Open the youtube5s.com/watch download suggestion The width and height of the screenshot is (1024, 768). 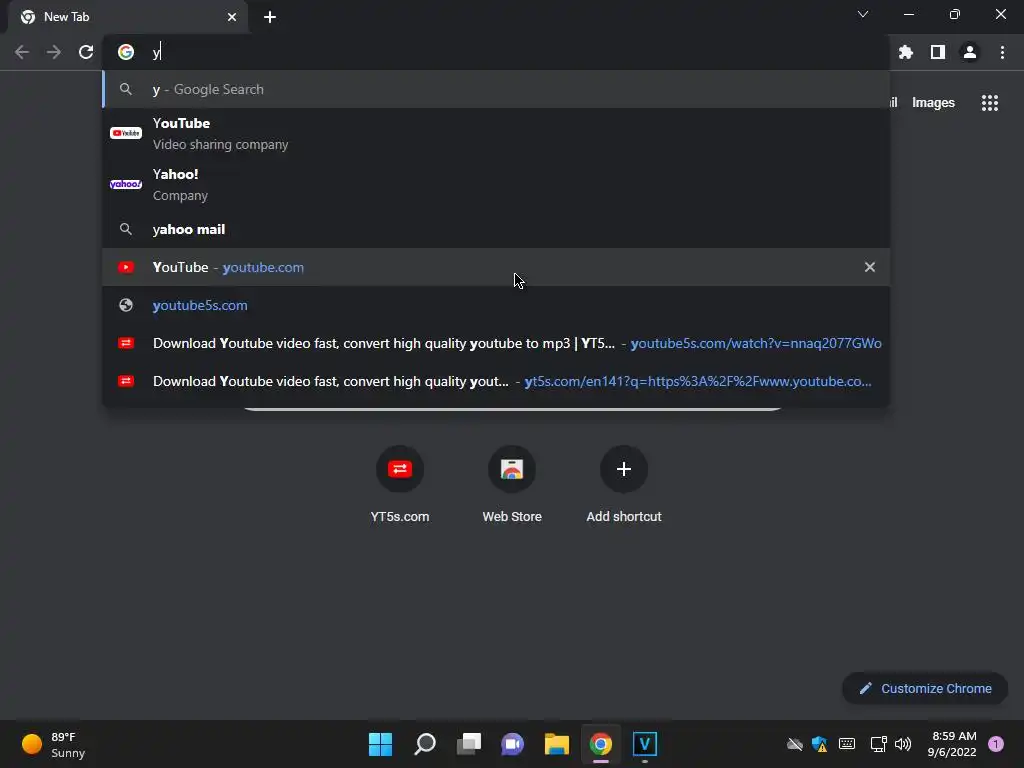(496, 343)
